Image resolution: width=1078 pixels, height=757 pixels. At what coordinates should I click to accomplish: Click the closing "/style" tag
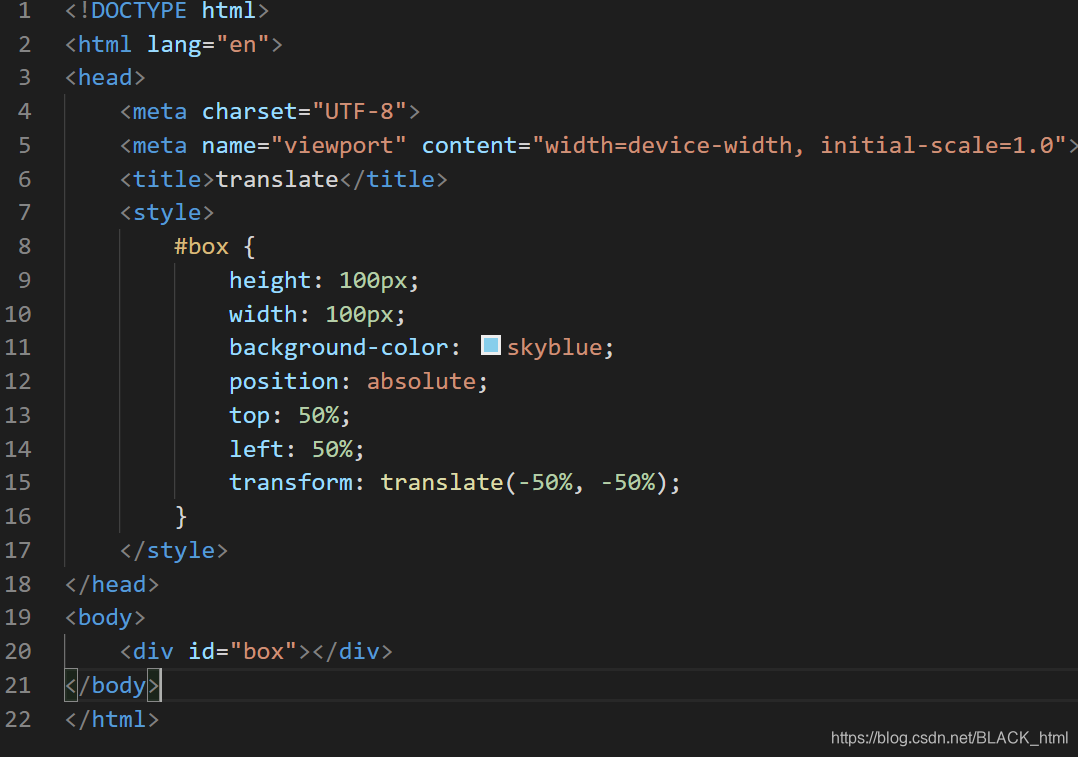pyautogui.click(x=174, y=550)
